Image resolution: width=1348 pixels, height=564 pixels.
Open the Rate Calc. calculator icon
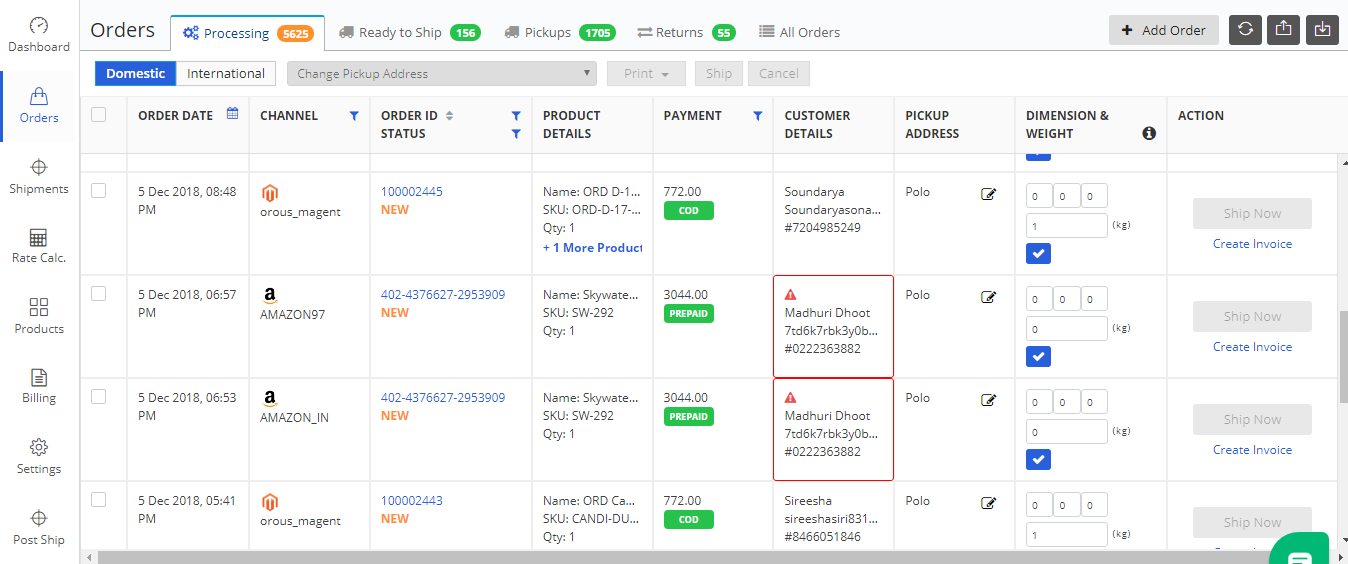pyautogui.click(x=39, y=237)
